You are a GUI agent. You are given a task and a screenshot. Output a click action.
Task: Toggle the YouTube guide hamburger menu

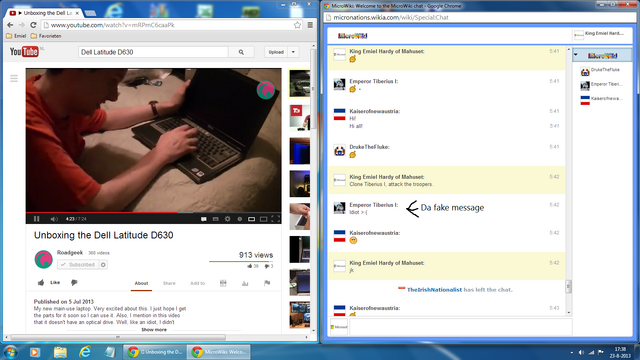tap(14, 78)
